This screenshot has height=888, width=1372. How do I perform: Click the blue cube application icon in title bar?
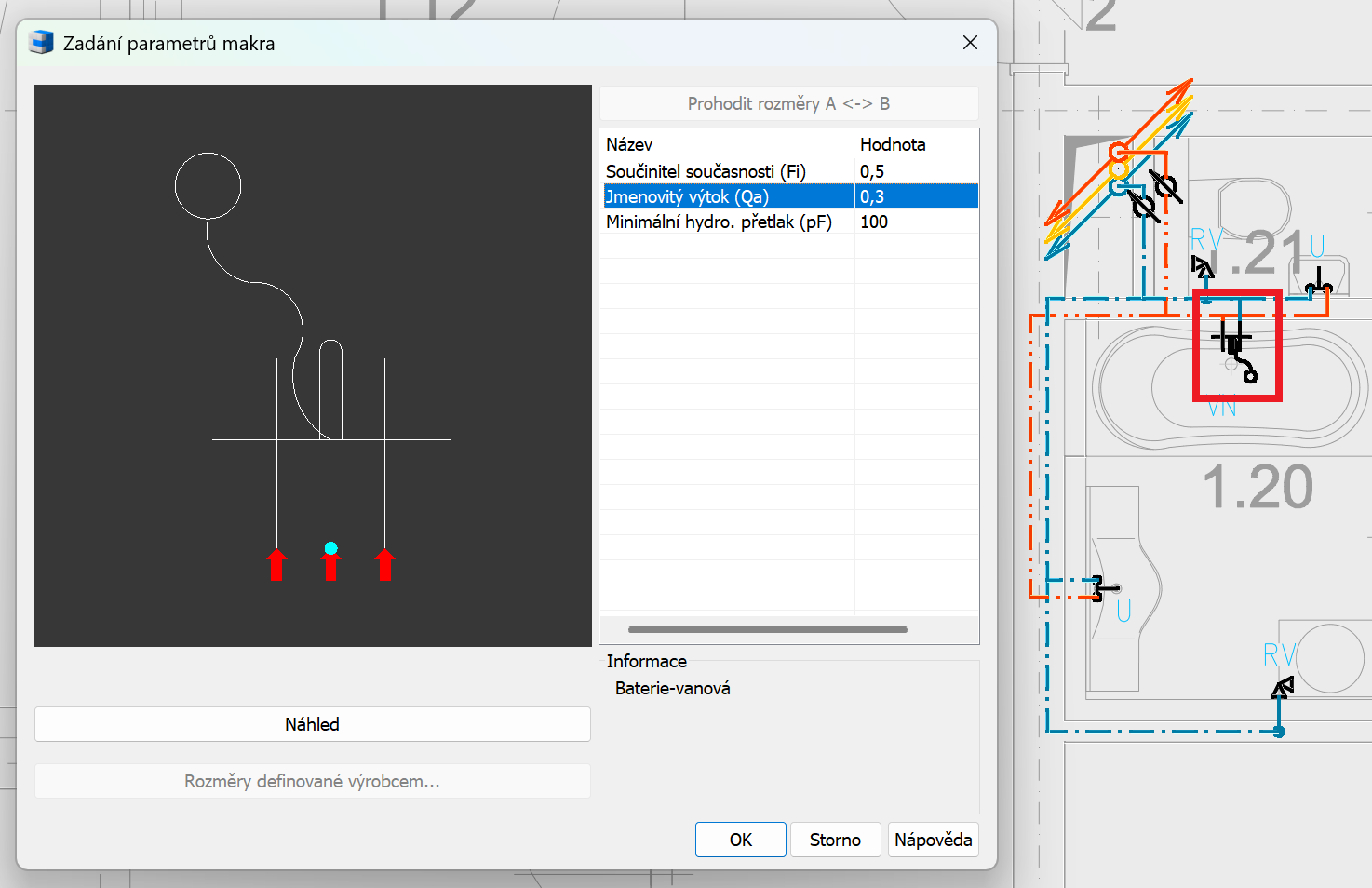(41, 43)
